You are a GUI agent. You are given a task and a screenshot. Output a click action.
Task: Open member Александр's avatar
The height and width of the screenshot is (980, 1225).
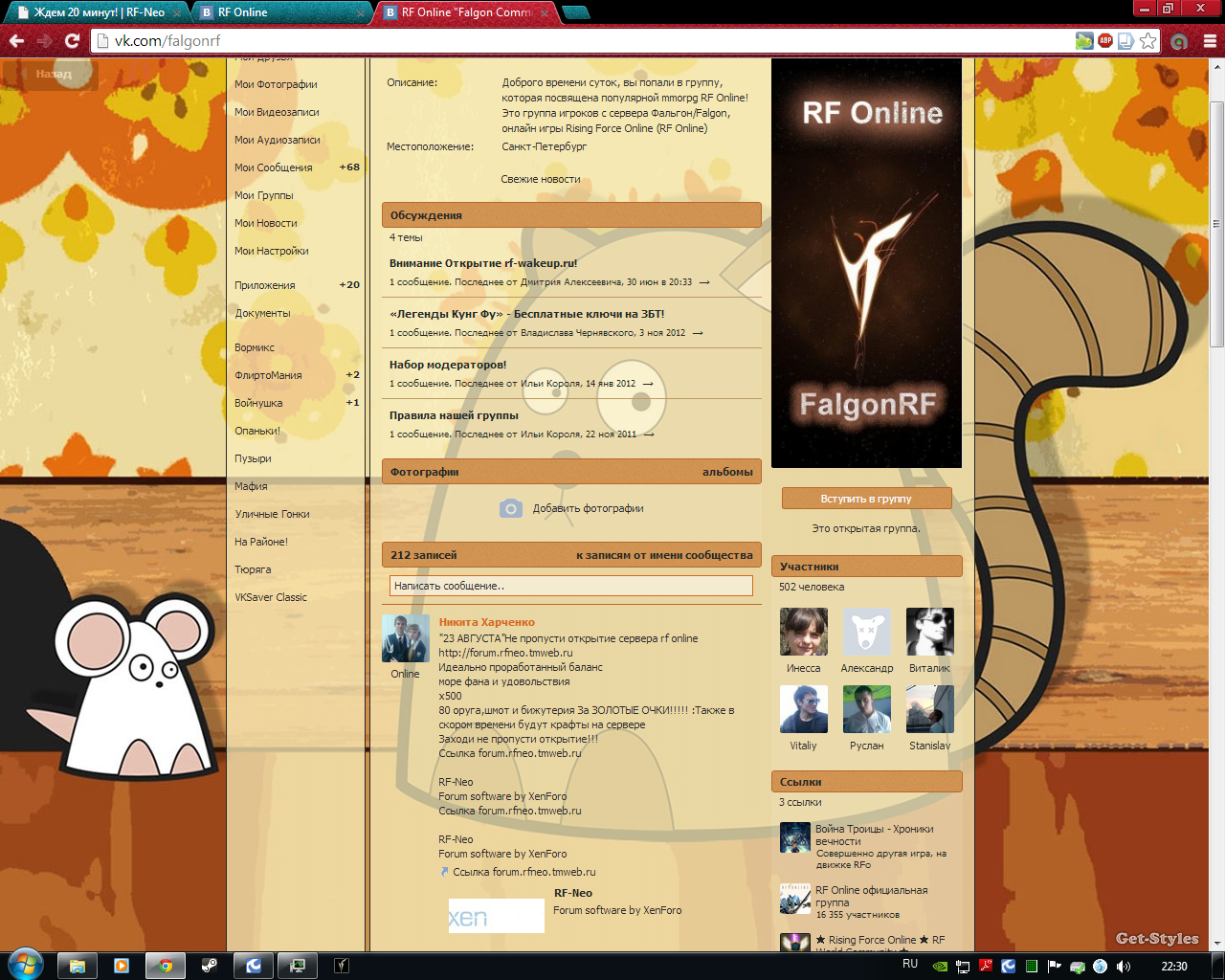click(x=867, y=632)
